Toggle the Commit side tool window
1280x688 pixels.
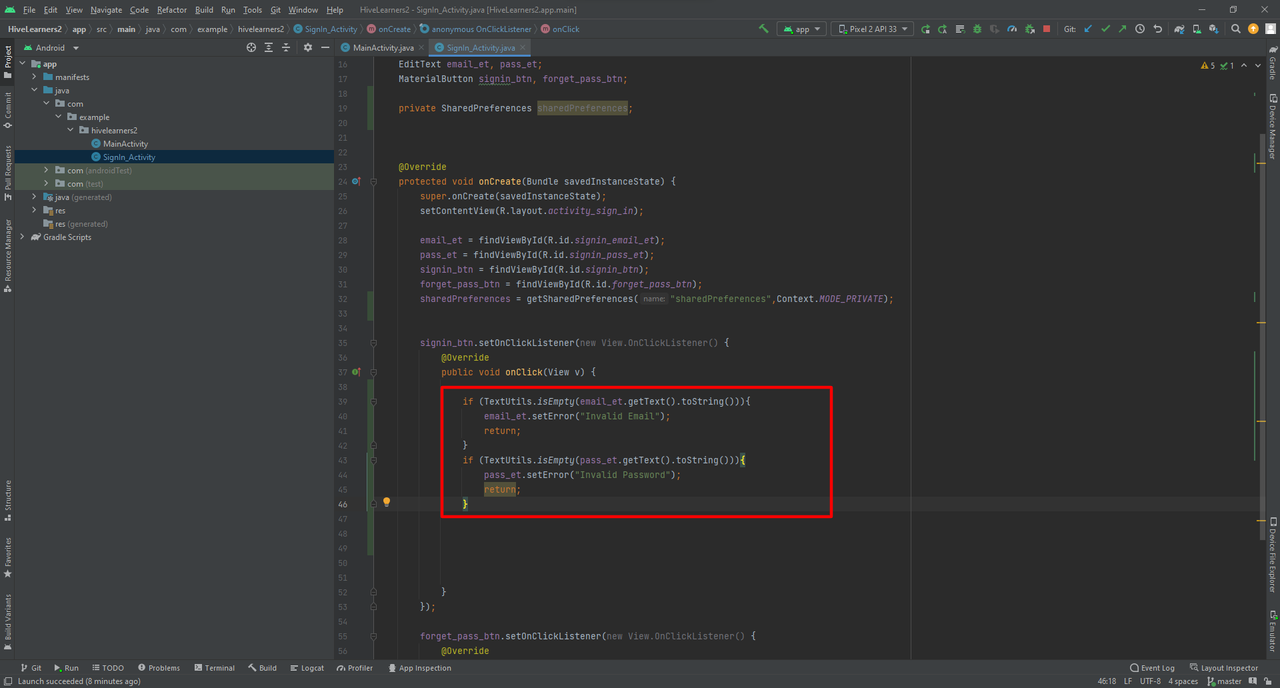pos(8,111)
